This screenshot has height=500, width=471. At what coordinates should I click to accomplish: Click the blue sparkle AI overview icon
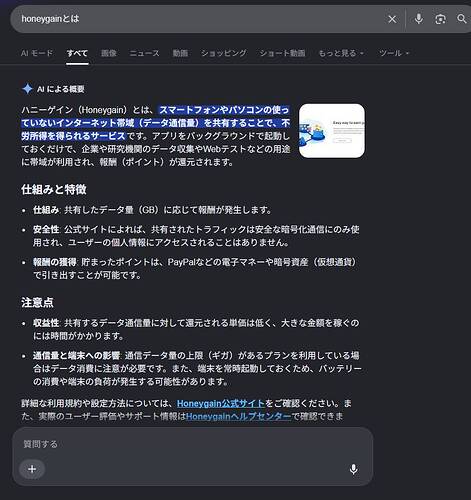[27, 89]
